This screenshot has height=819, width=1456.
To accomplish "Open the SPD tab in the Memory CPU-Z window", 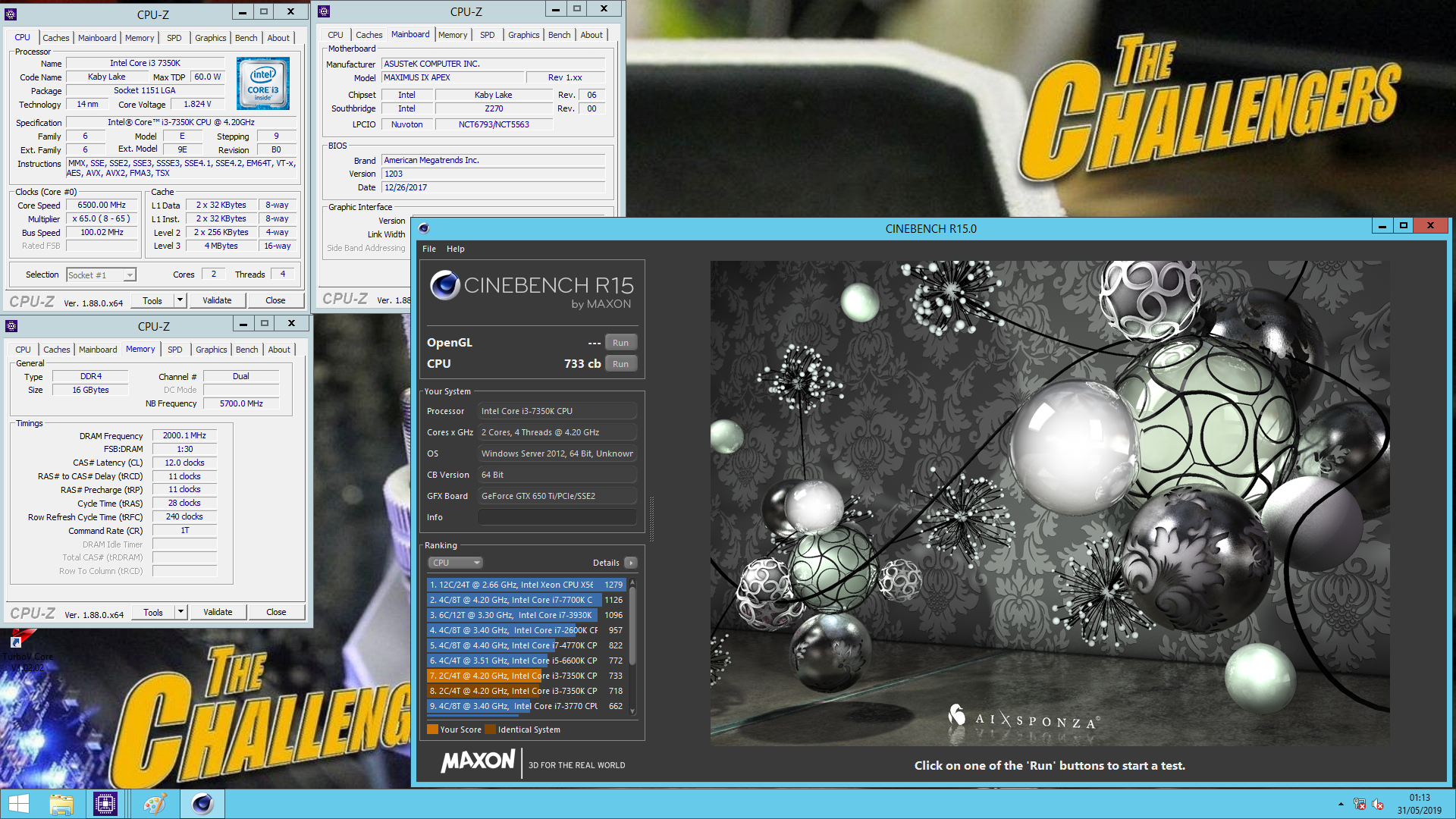I will click(x=174, y=350).
